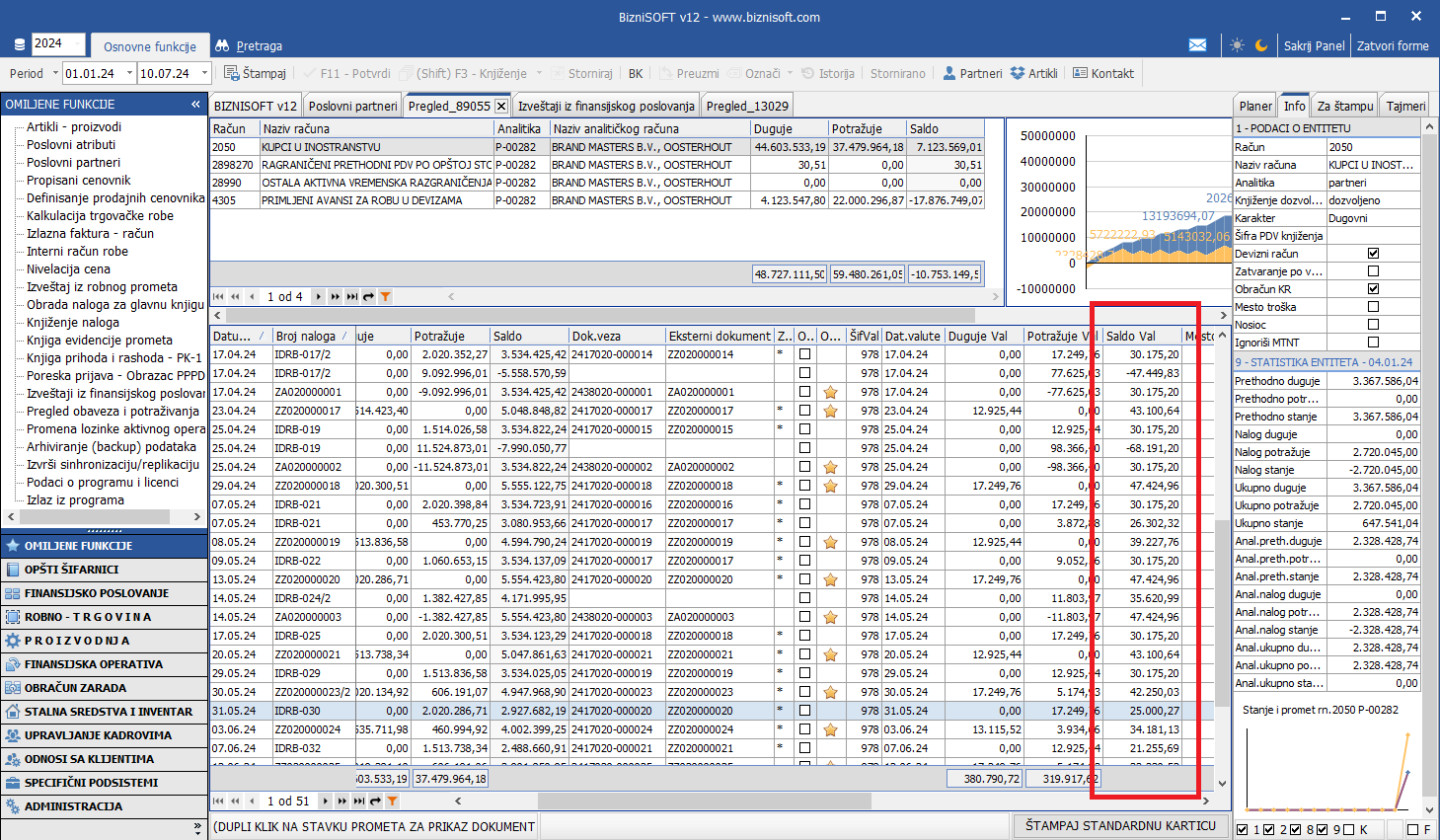Open the start date 01.01.24 dropdown
The height and width of the screenshot is (840, 1440).
click(127, 73)
